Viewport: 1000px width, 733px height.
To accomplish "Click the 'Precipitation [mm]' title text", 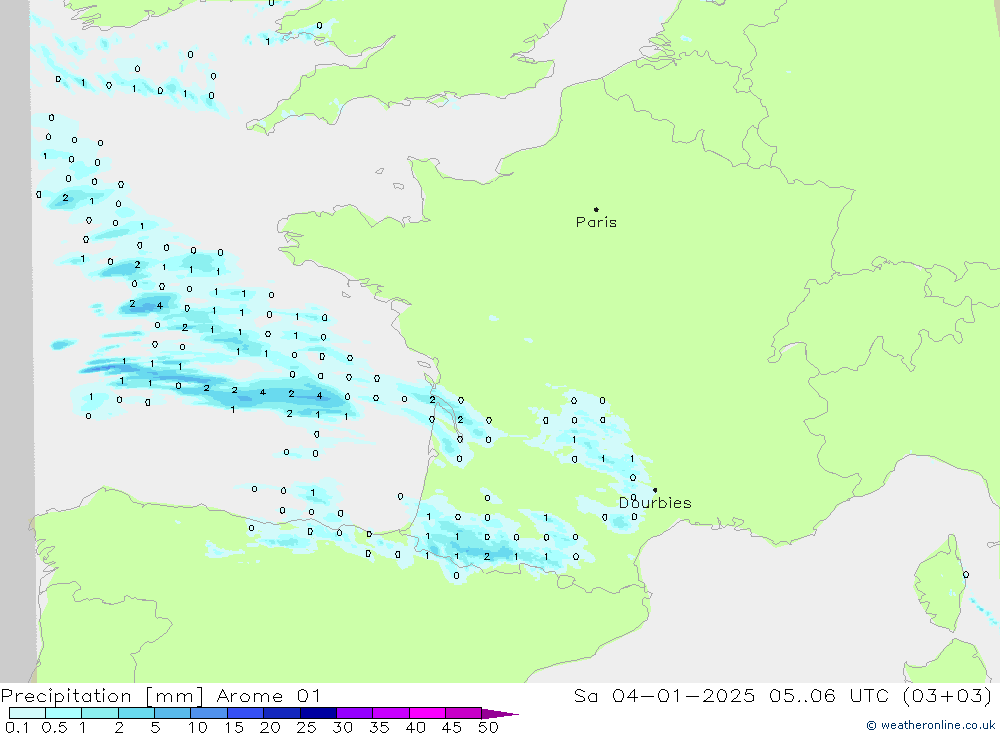I will 102,696.
